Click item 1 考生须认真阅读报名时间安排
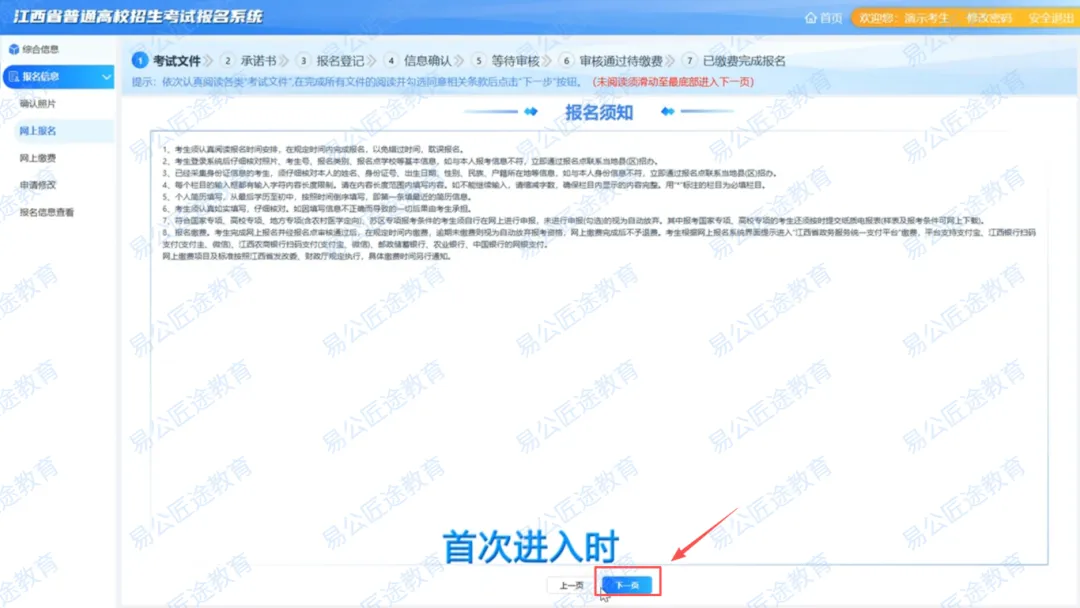This screenshot has width=1080, height=608. click(x=315, y=149)
